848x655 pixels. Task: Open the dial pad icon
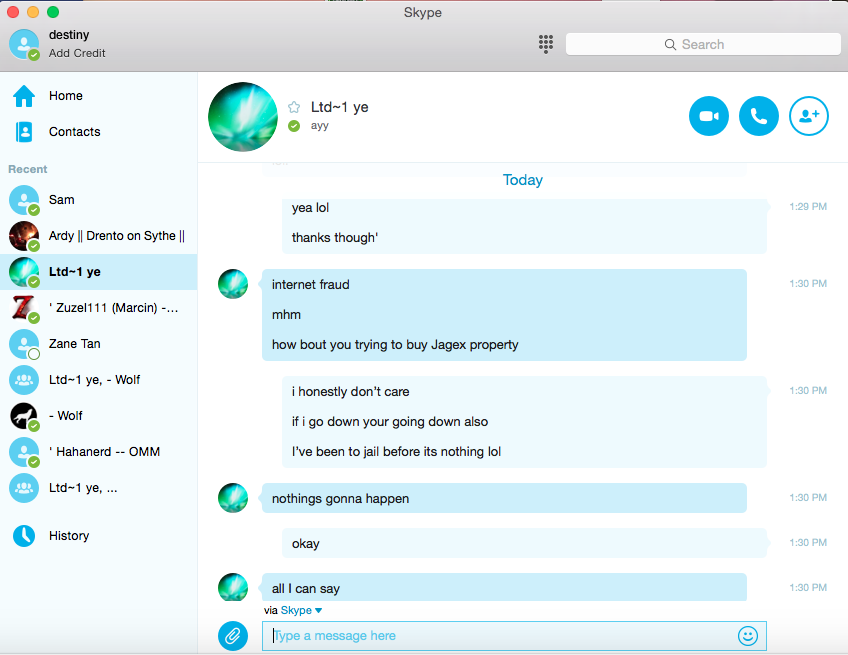pos(546,44)
